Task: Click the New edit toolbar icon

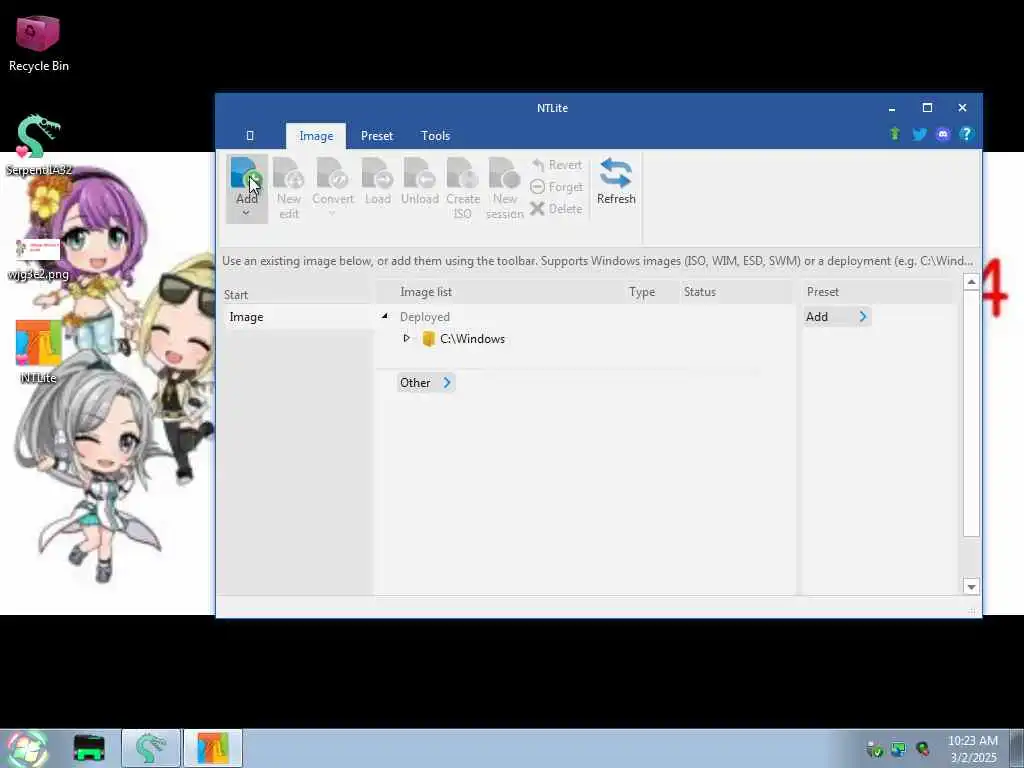Action: pyautogui.click(x=289, y=188)
